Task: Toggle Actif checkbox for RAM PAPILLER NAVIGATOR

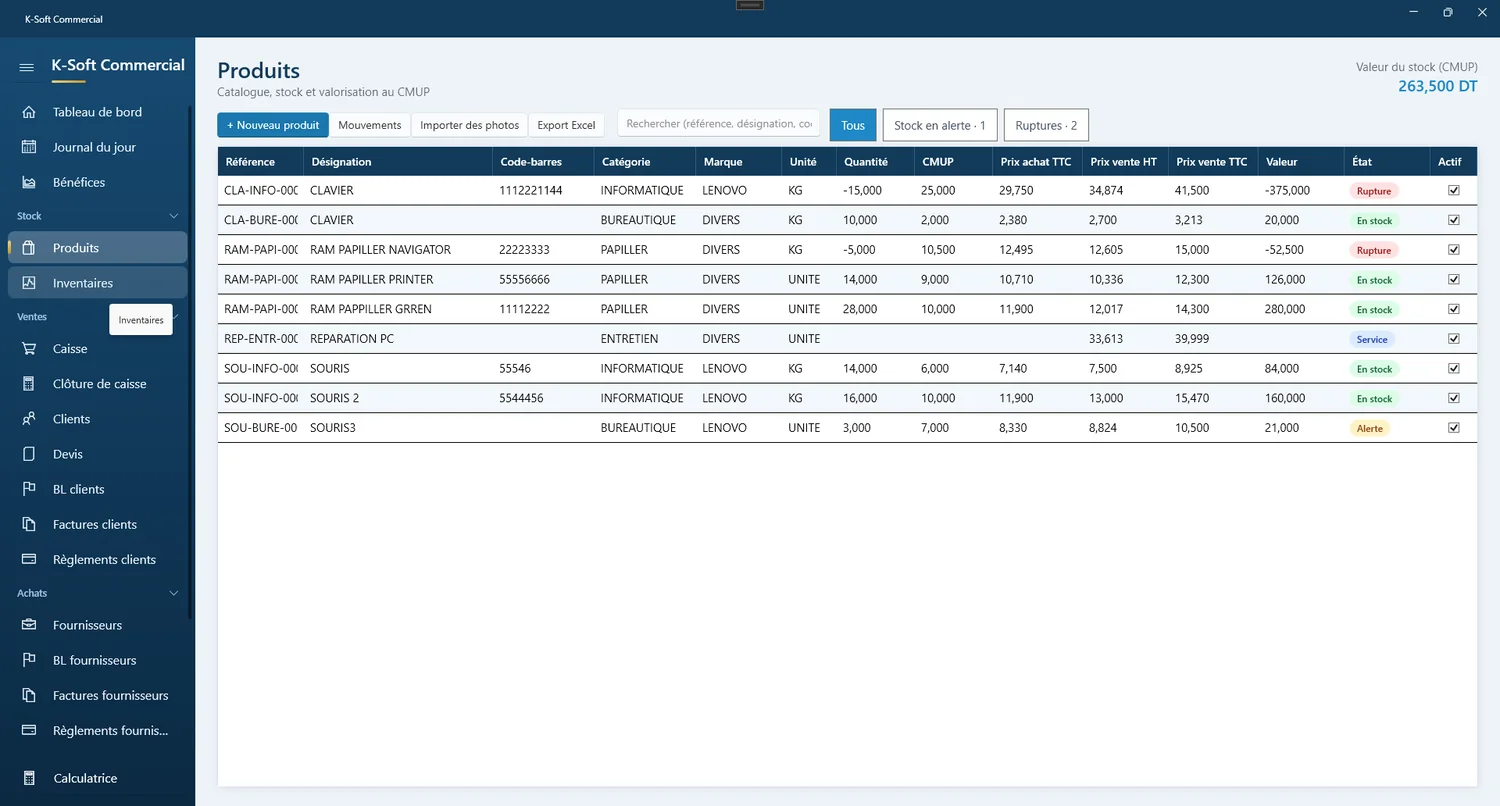Action: (1454, 249)
